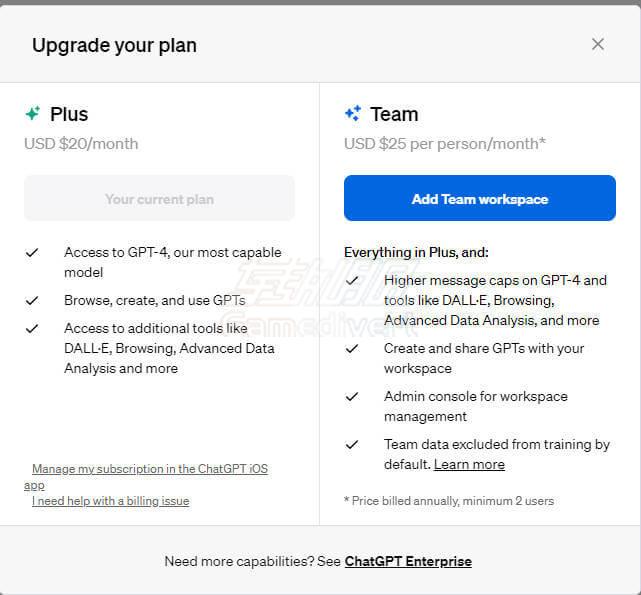Click the Your current plan button
The width and height of the screenshot is (641, 595).
(159, 199)
